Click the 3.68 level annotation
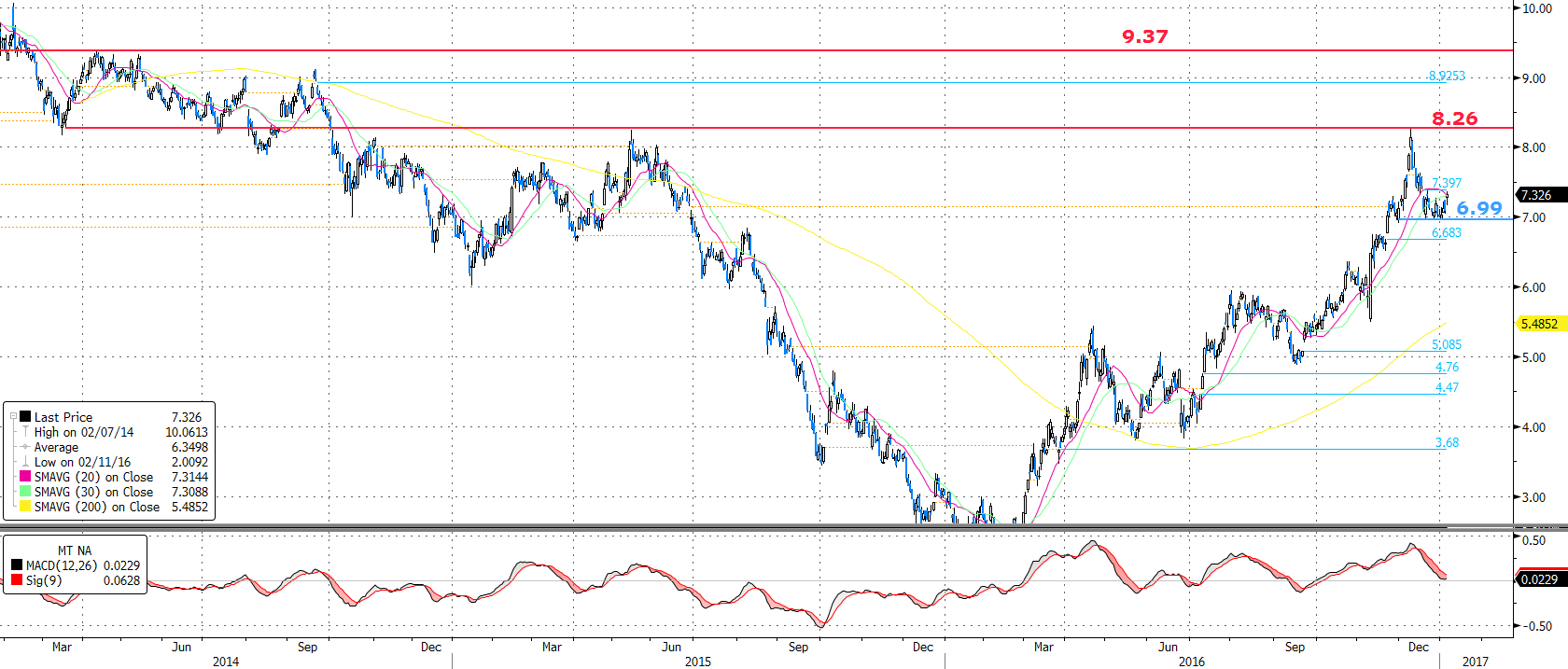This screenshot has width=1568, height=669. (1447, 442)
